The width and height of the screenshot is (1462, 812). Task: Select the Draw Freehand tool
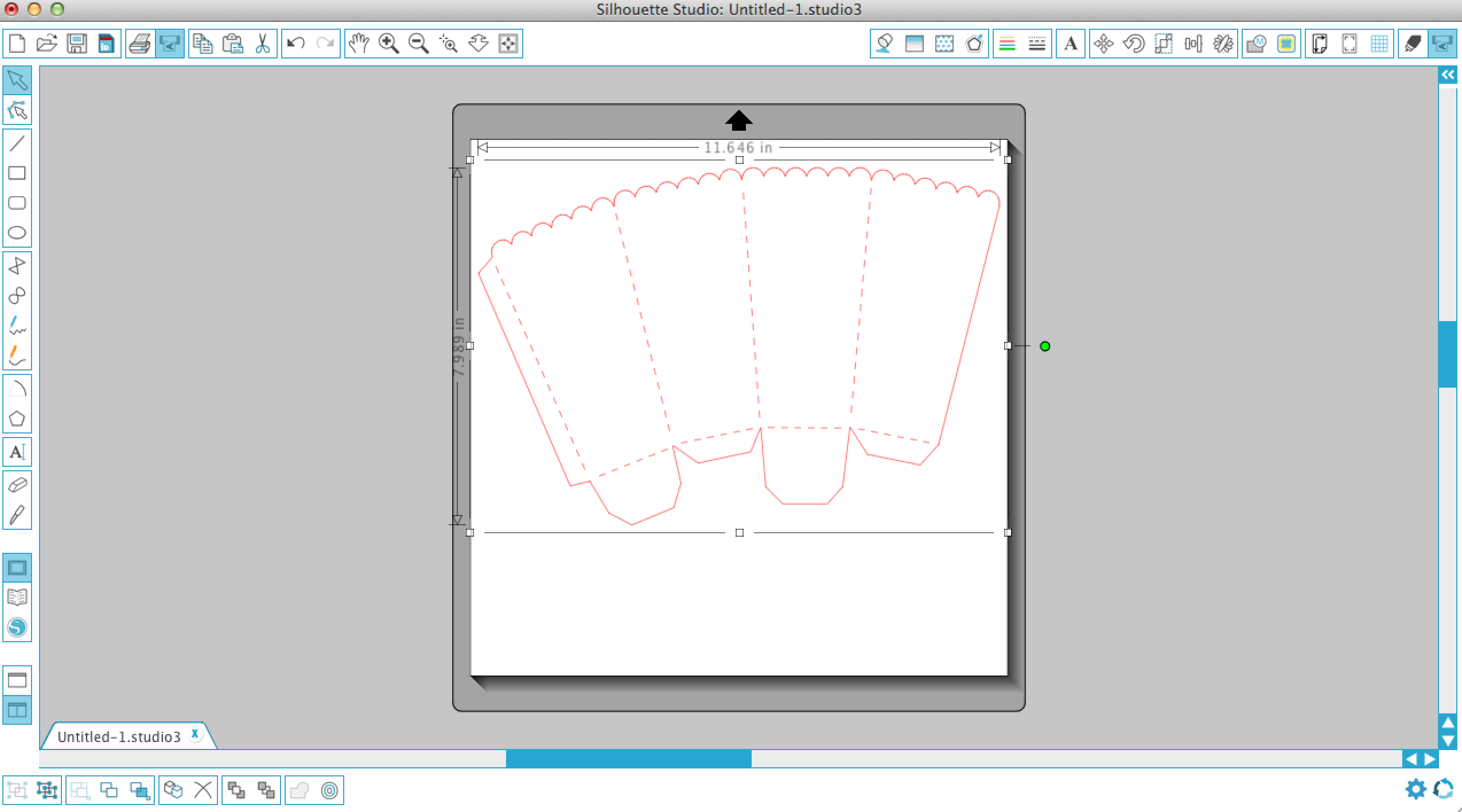click(17, 326)
